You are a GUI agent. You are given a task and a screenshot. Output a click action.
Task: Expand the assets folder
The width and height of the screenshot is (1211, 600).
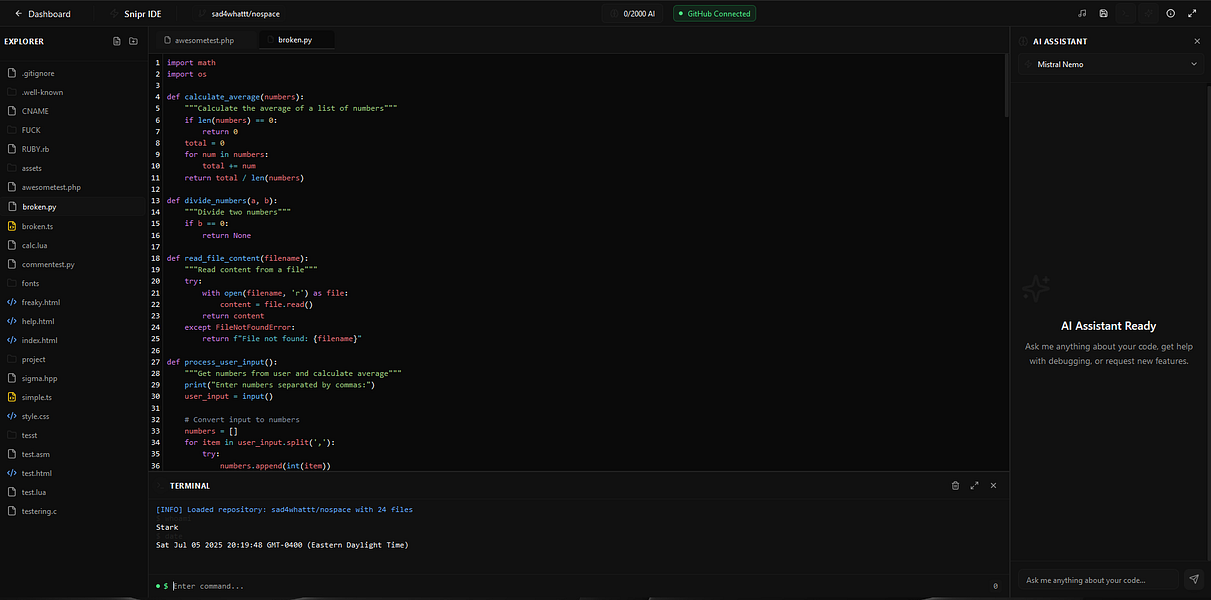pos(74,168)
